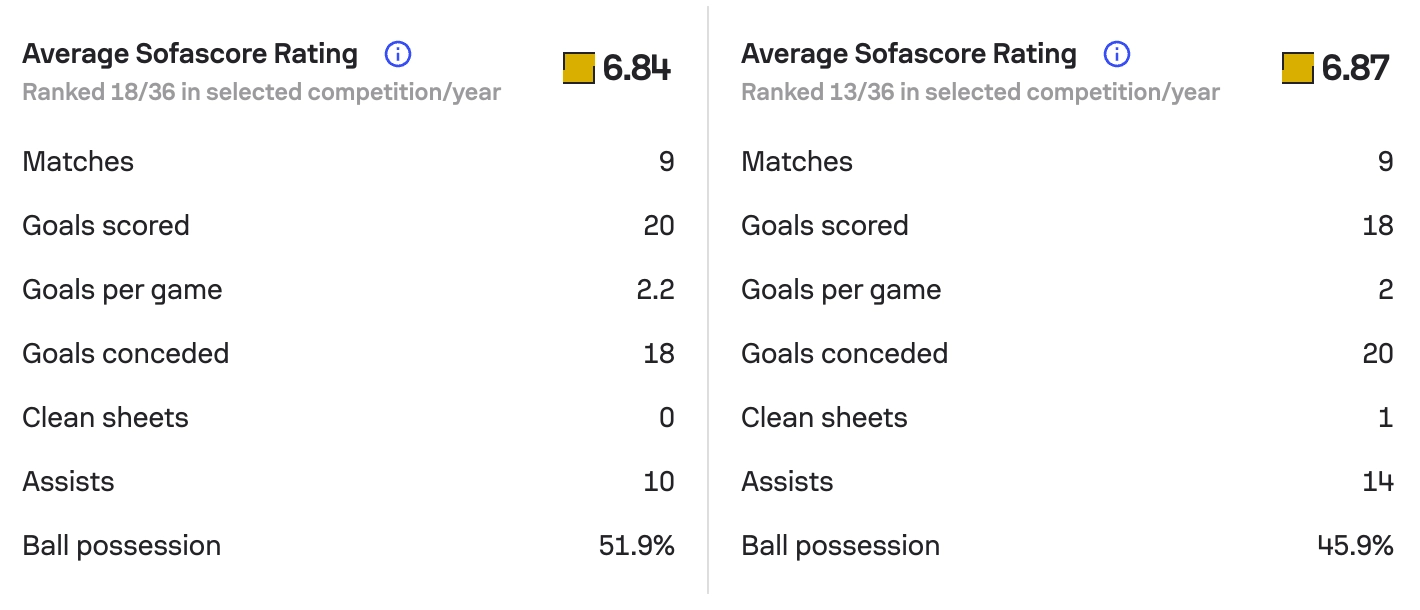Pick the Goals conceded row showing 18

pos(348,354)
